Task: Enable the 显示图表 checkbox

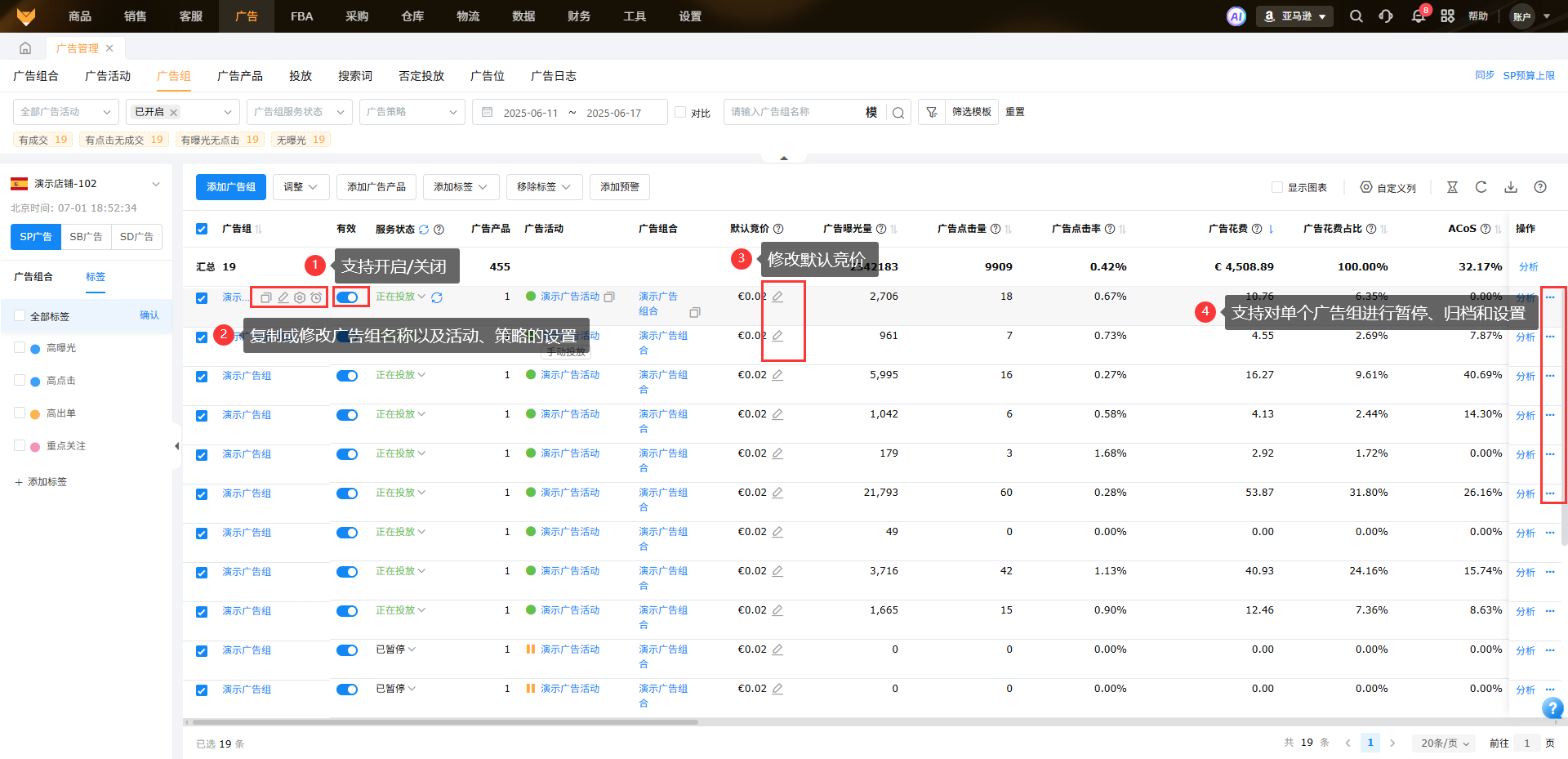Action: point(1277,187)
